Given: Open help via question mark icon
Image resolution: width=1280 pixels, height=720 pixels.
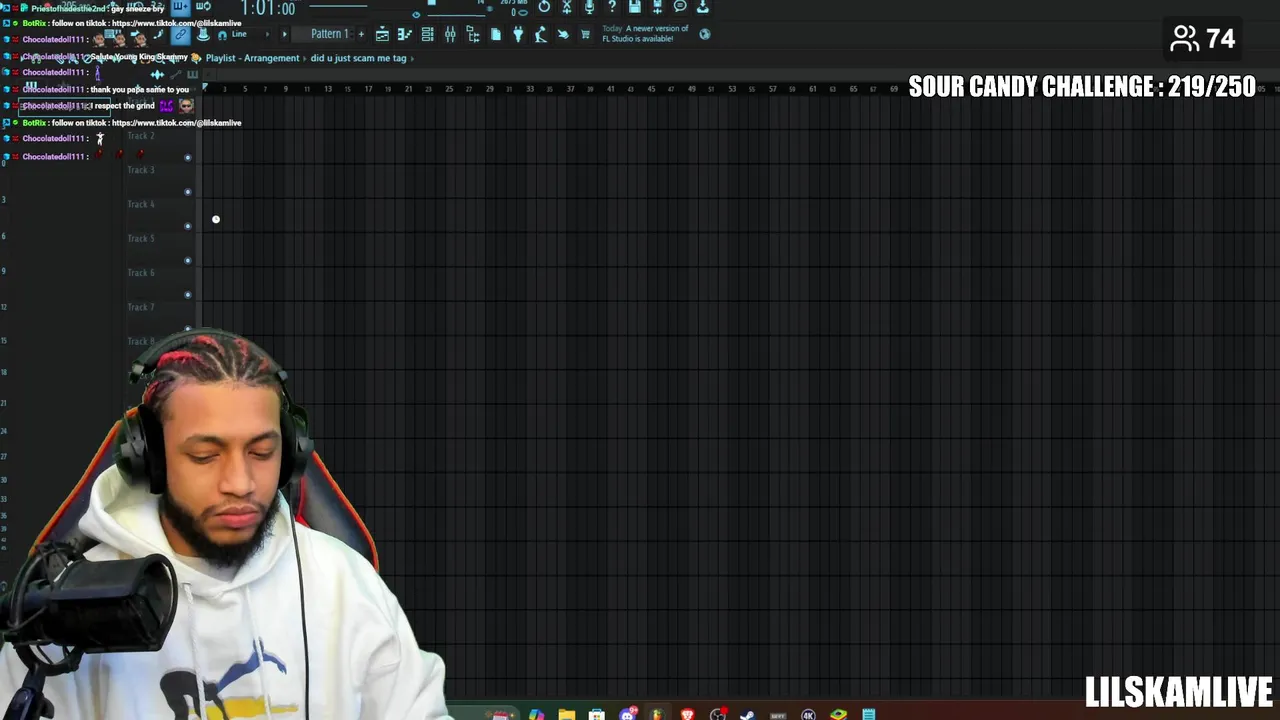Looking at the screenshot, I should click(x=612, y=7).
